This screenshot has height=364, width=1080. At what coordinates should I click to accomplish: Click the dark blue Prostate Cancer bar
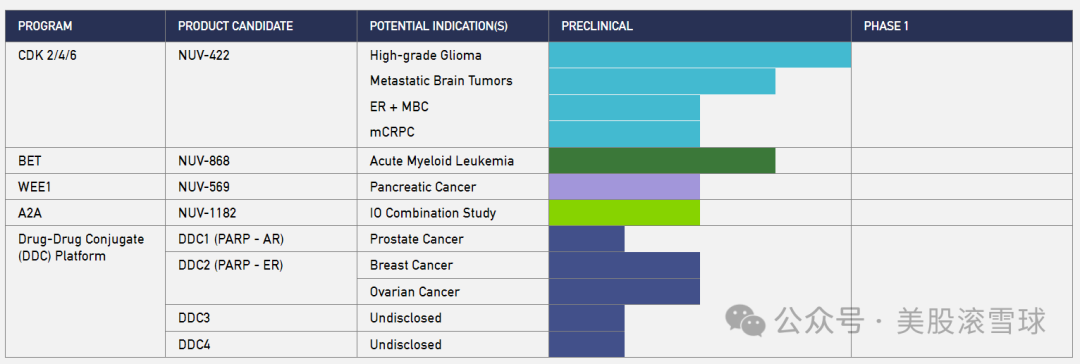click(x=586, y=239)
